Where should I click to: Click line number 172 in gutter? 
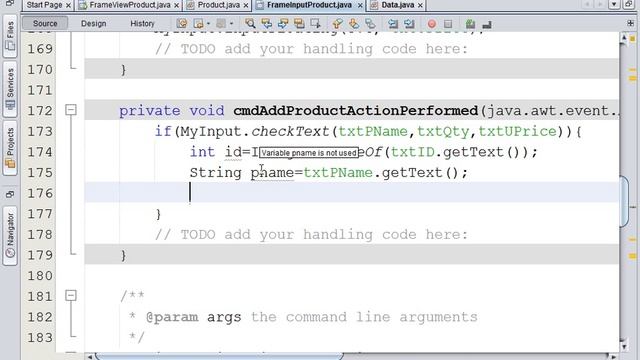pyautogui.click(x=40, y=111)
